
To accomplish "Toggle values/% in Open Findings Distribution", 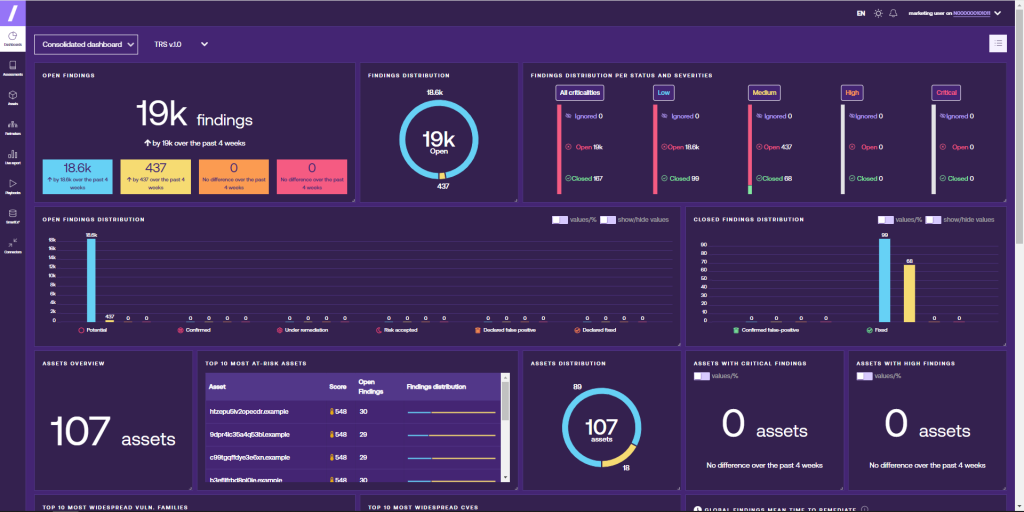I will 560,220.
